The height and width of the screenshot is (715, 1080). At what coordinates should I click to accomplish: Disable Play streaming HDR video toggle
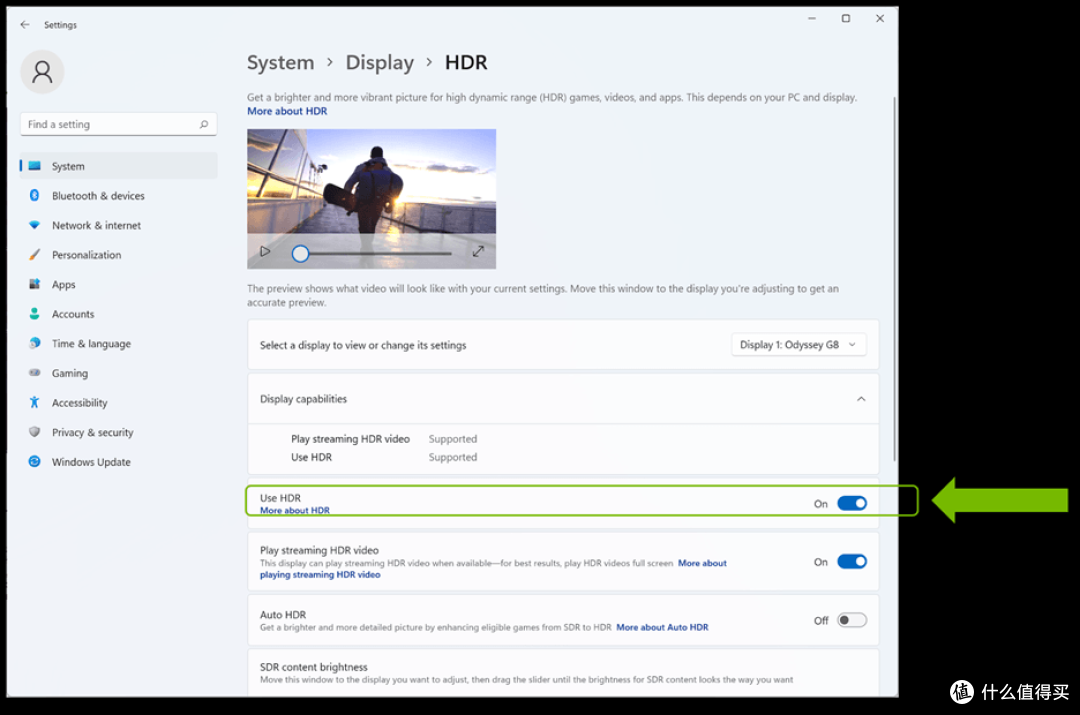point(852,562)
